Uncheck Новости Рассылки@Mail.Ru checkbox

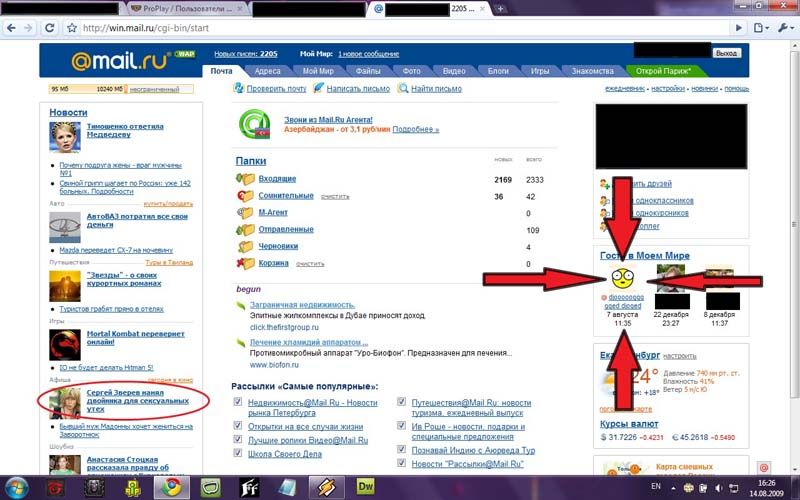coord(402,463)
